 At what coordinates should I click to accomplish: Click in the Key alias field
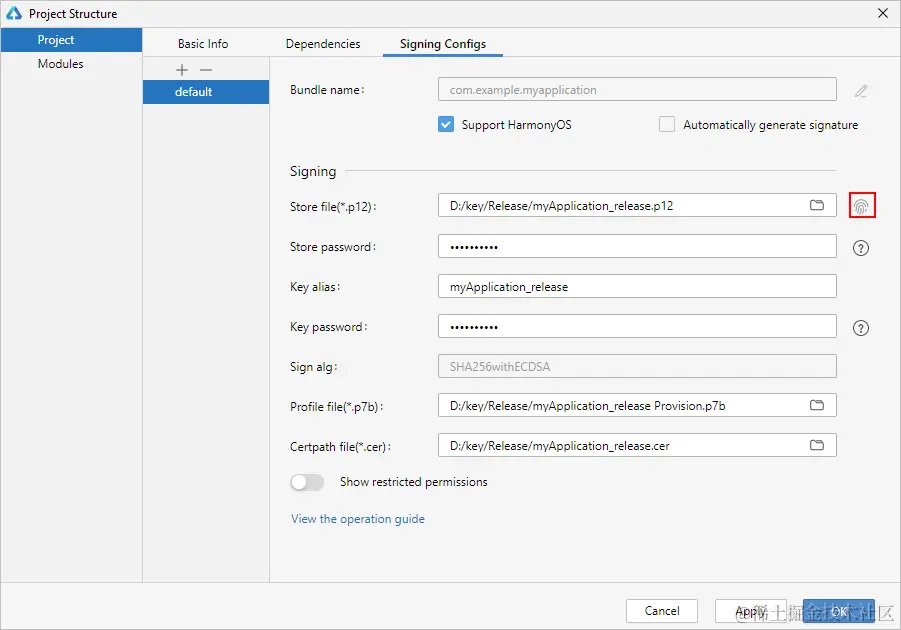637,286
